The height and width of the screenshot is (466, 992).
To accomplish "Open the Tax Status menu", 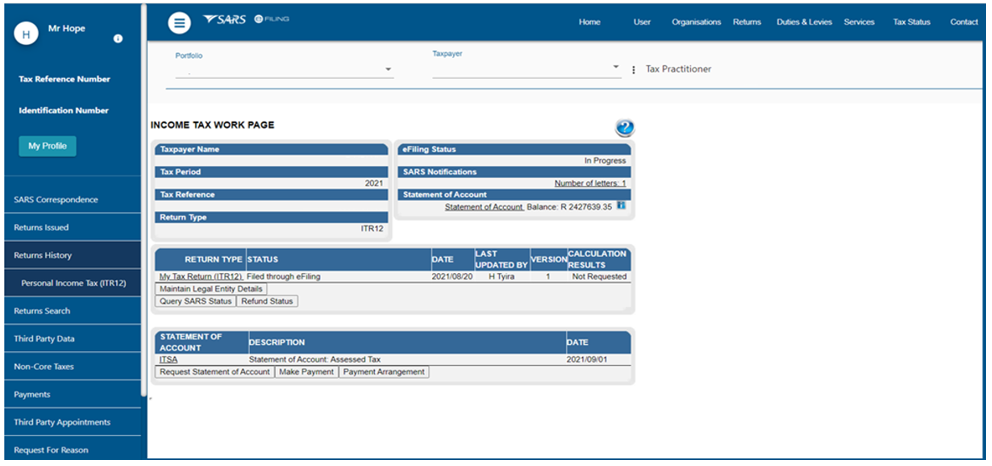I will 911,22.
